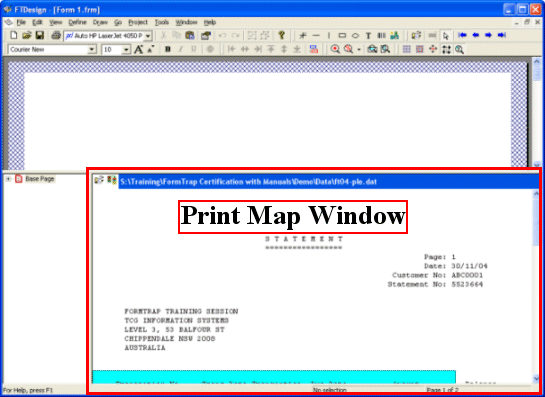This screenshot has height=397, width=545.
Task: Click the zoom in magnifier icon
Action: (335, 49)
